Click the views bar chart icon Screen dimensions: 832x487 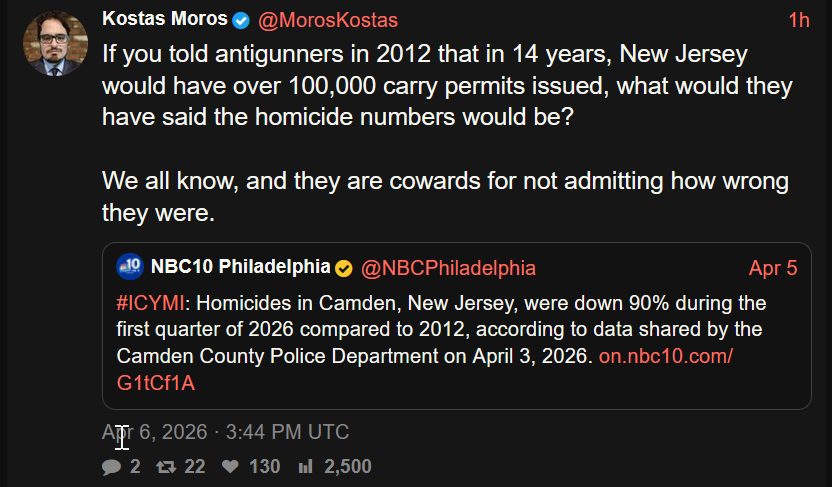pos(306,466)
